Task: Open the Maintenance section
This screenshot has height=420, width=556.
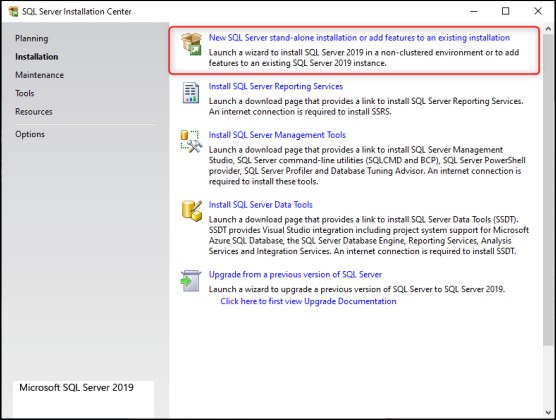Action: click(x=39, y=75)
